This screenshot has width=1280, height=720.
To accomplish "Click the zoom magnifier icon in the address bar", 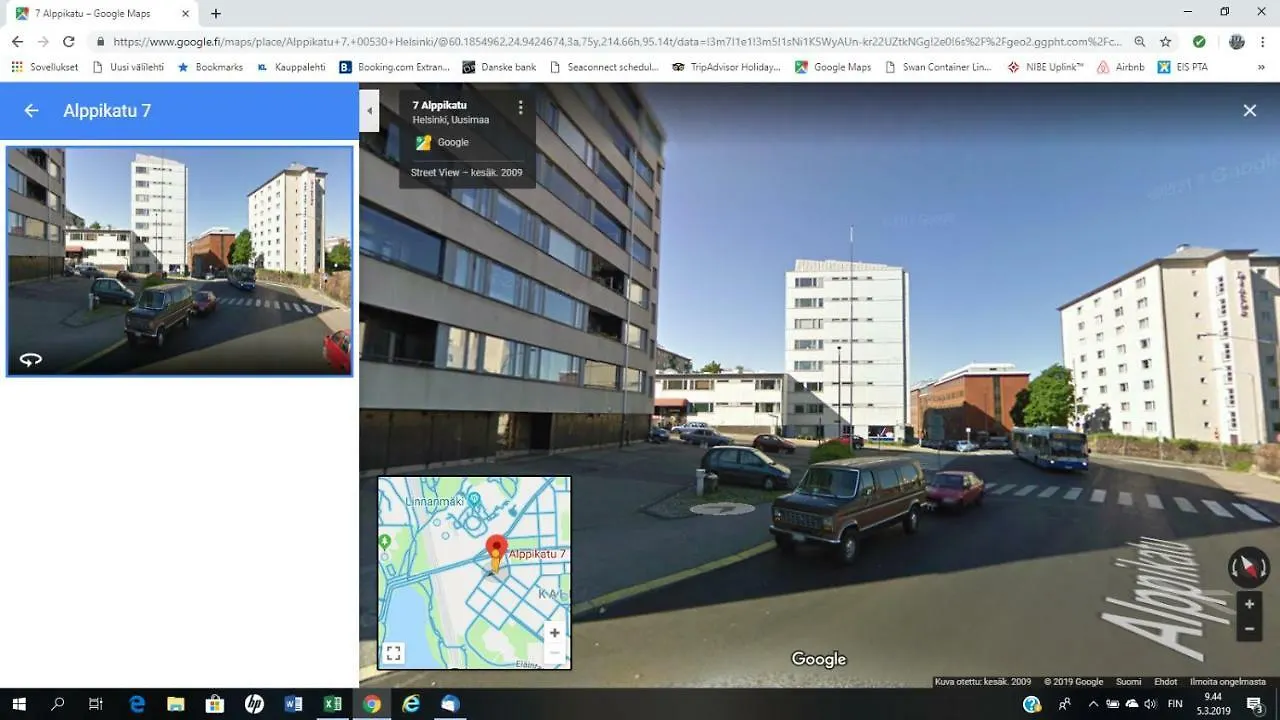I will coord(1140,42).
